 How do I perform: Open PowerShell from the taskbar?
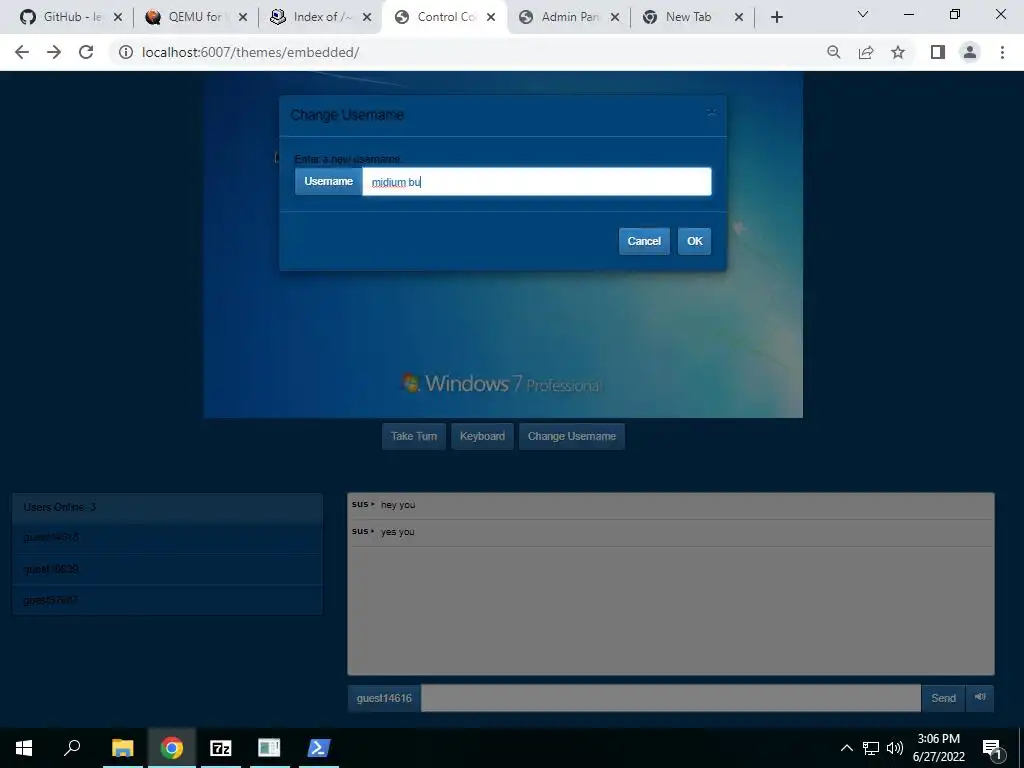click(x=319, y=748)
